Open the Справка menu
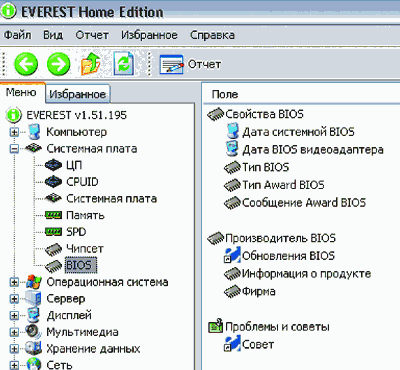The image size is (400, 370). coord(212,35)
